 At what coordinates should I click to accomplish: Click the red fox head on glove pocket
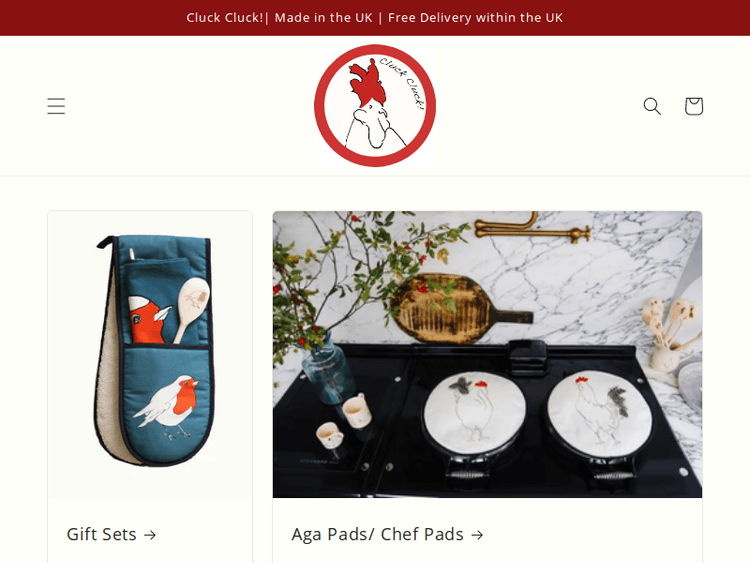[x=148, y=319]
